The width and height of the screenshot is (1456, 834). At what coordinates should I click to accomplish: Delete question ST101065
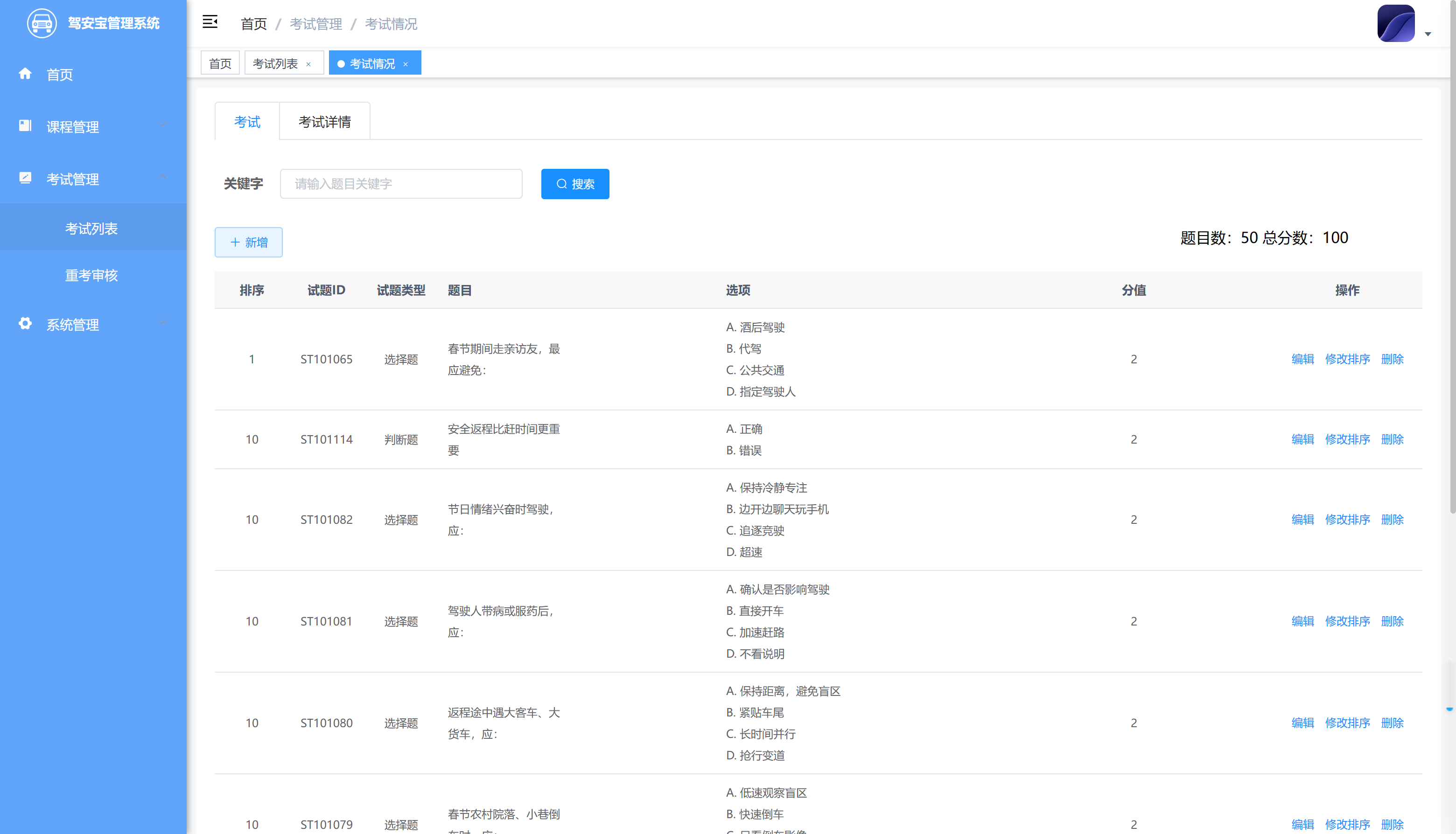(x=1392, y=359)
